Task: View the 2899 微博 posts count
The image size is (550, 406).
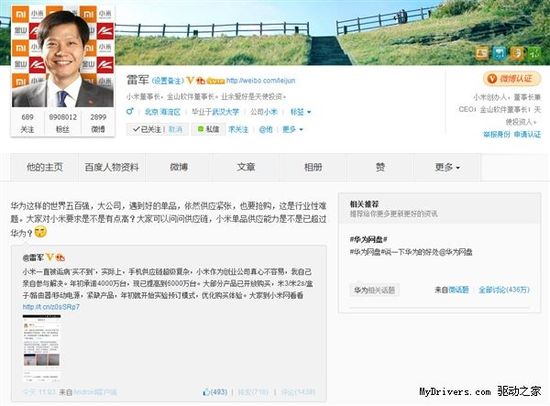Action: click(98, 123)
